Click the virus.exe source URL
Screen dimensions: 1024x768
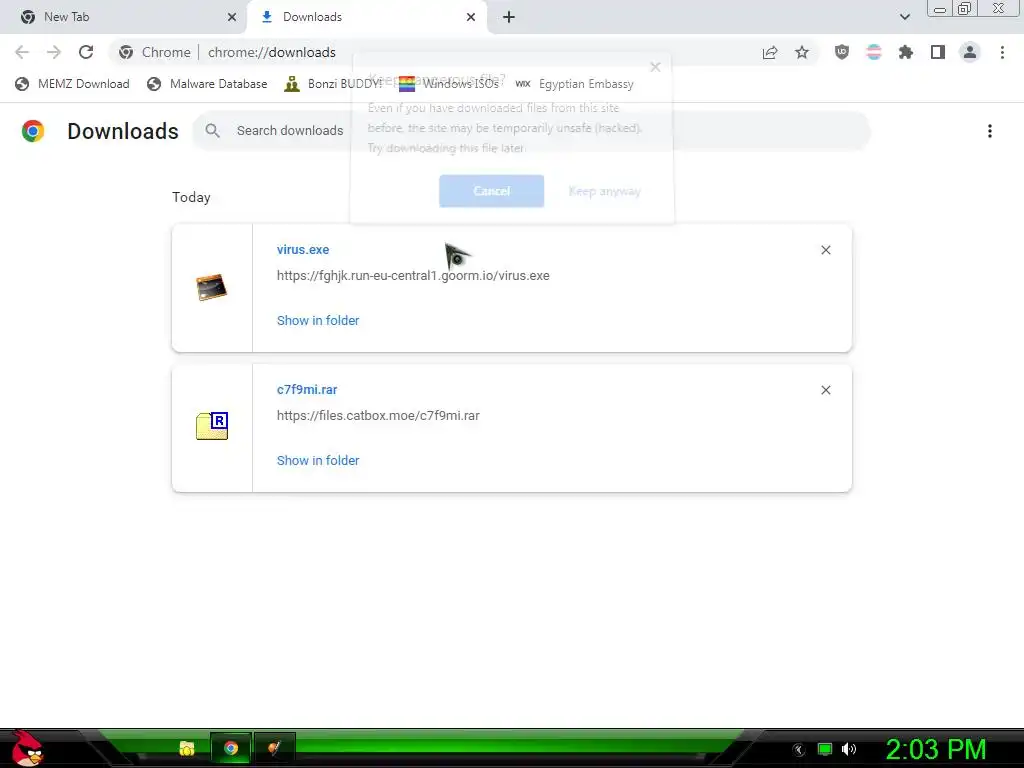pyautogui.click(x=413, y=276)
